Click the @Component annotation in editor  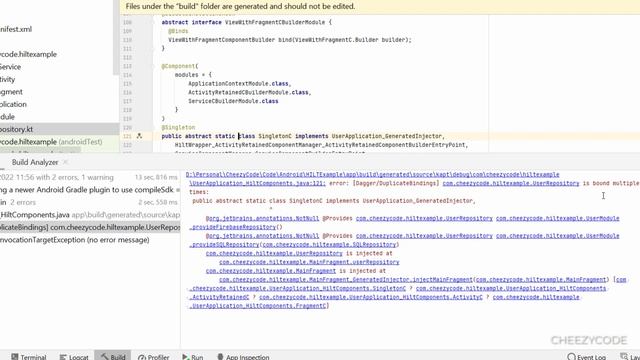coord(178,66)
